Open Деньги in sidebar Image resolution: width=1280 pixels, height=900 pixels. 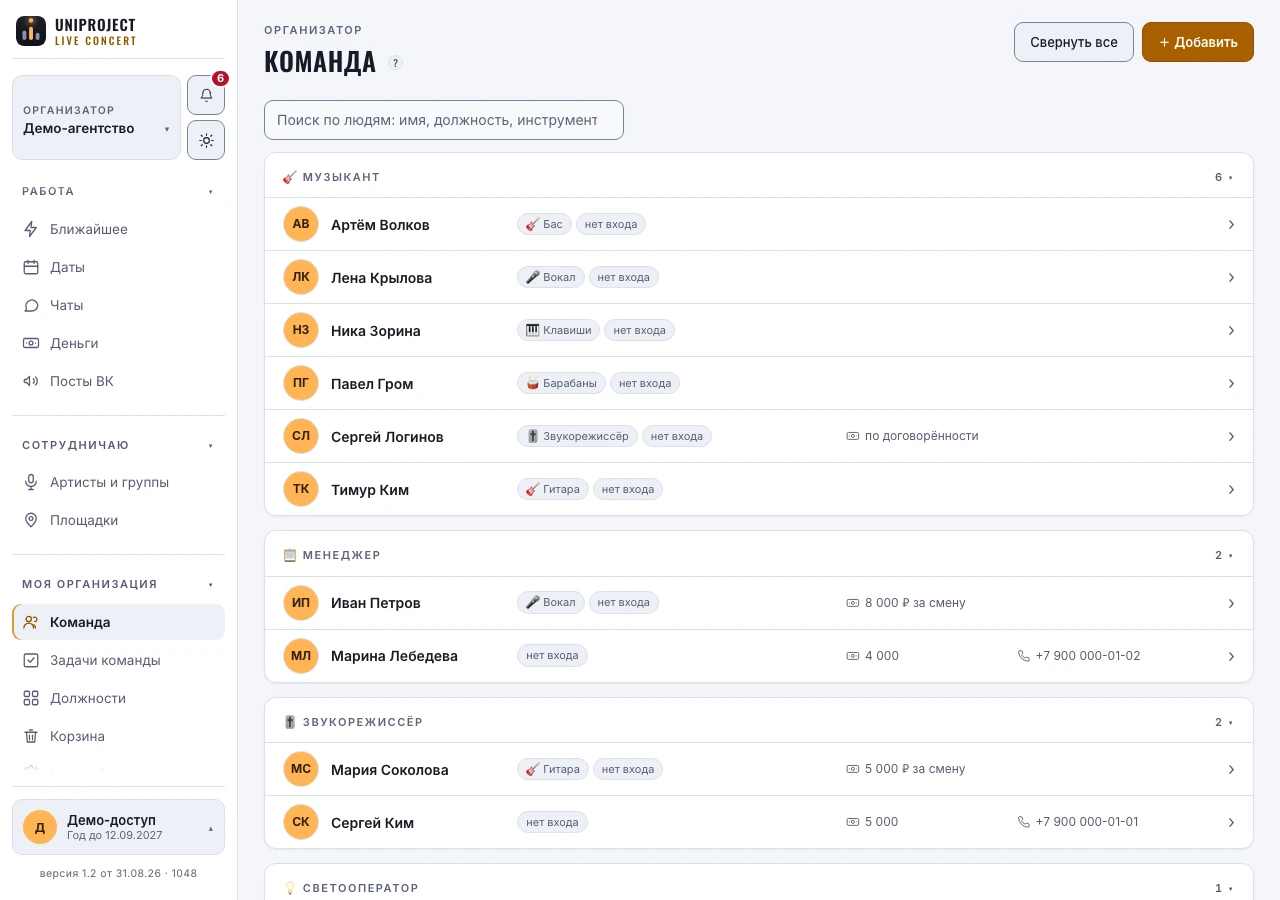click(x=118, y=343)
